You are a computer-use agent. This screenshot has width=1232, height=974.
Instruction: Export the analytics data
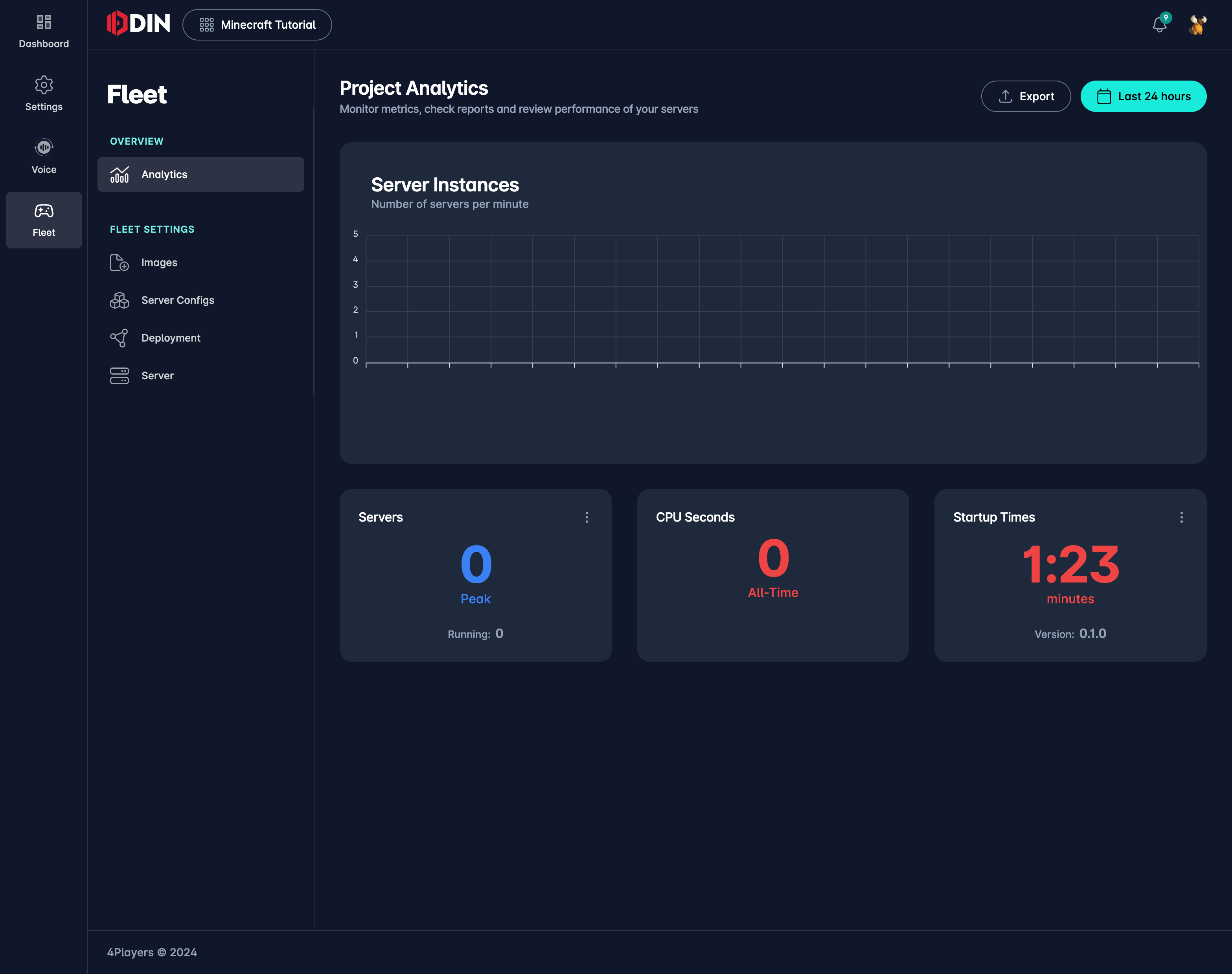(1026, 96)
